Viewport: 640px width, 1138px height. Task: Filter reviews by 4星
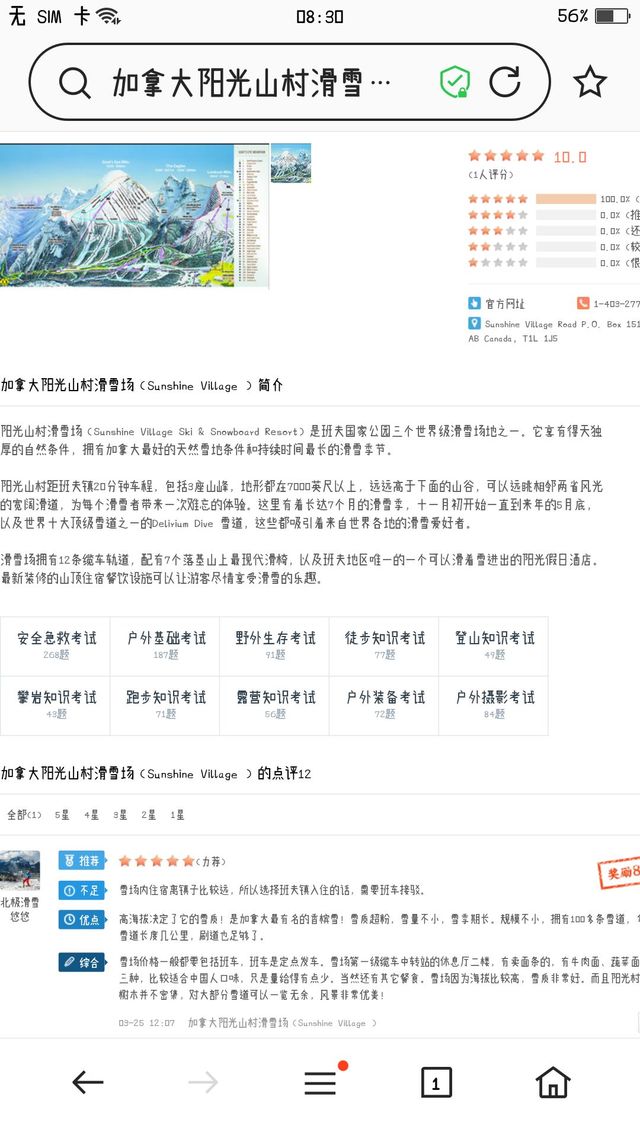pyautogui.click(x=91, y=815)
